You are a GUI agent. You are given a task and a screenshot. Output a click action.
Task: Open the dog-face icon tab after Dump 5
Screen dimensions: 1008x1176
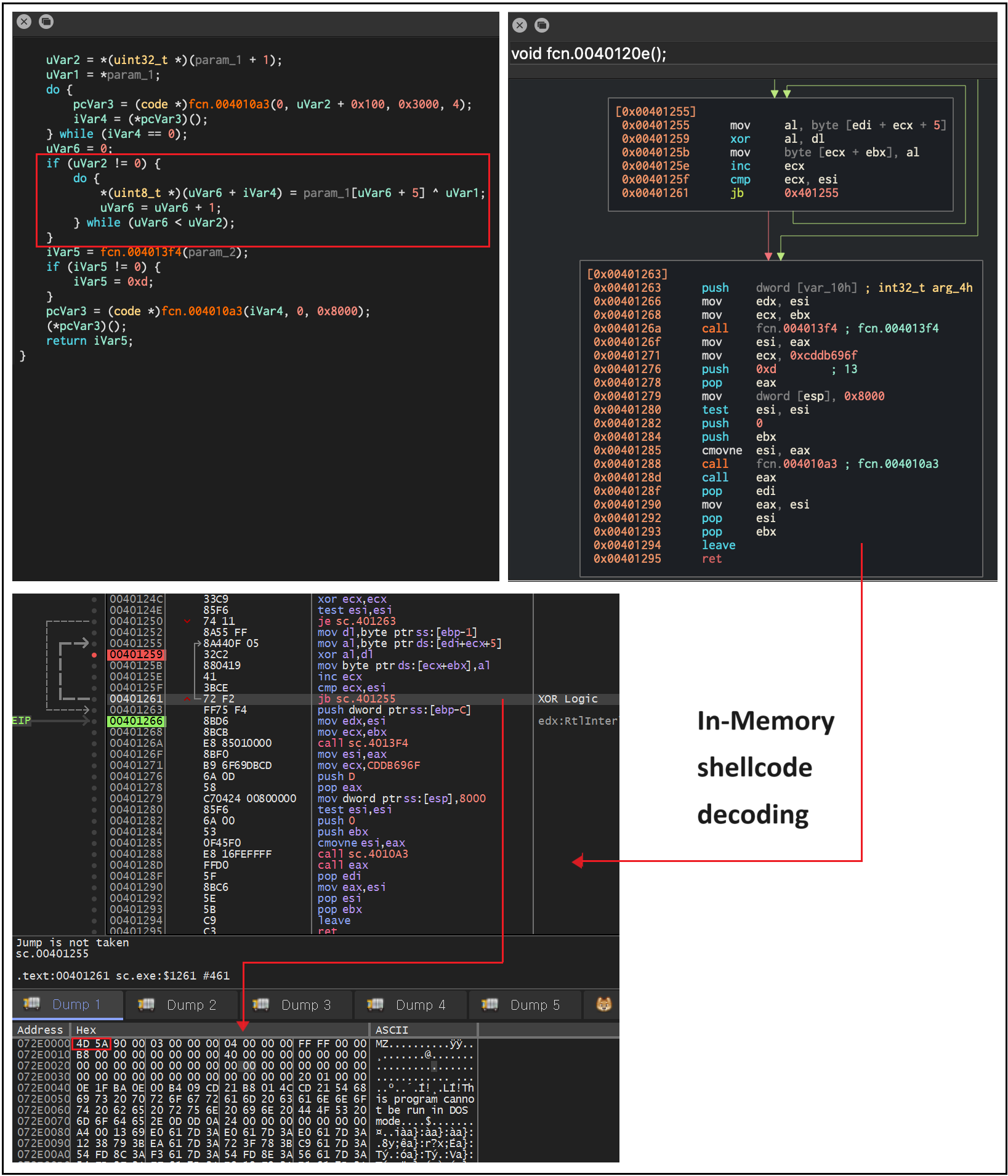click(603, 1005)
